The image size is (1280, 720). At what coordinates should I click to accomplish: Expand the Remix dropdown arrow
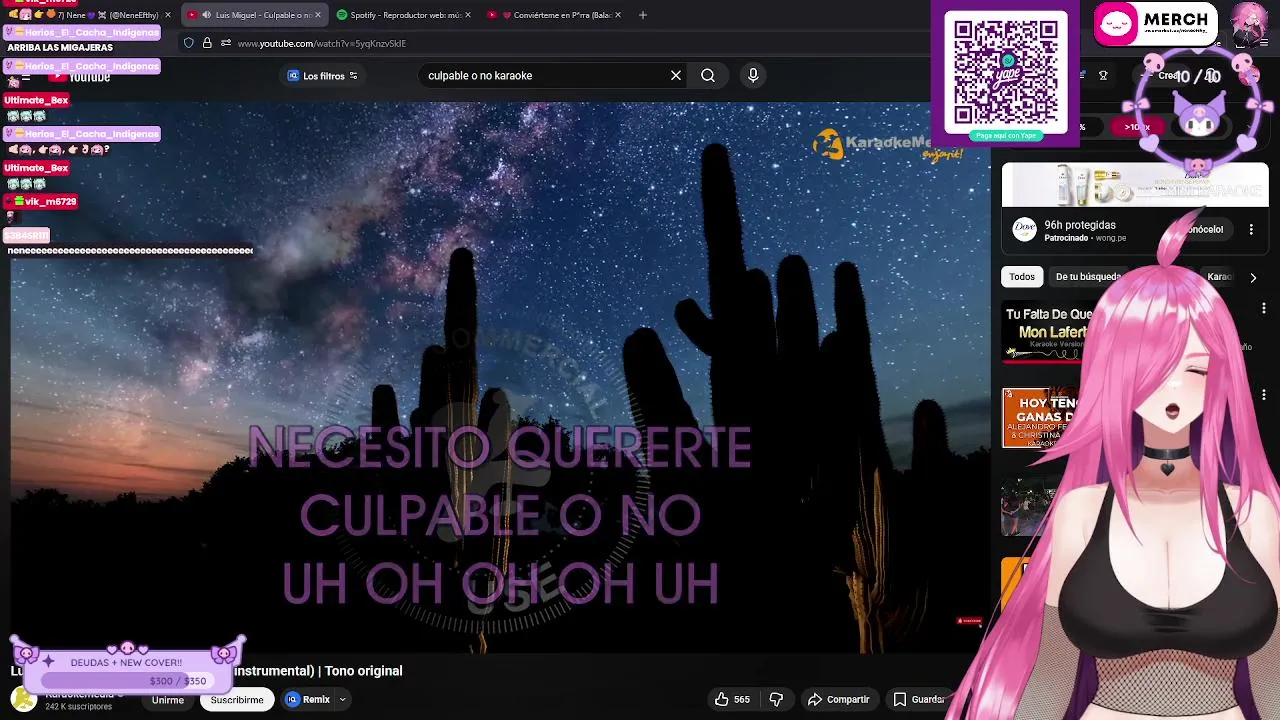coord(342,699)
